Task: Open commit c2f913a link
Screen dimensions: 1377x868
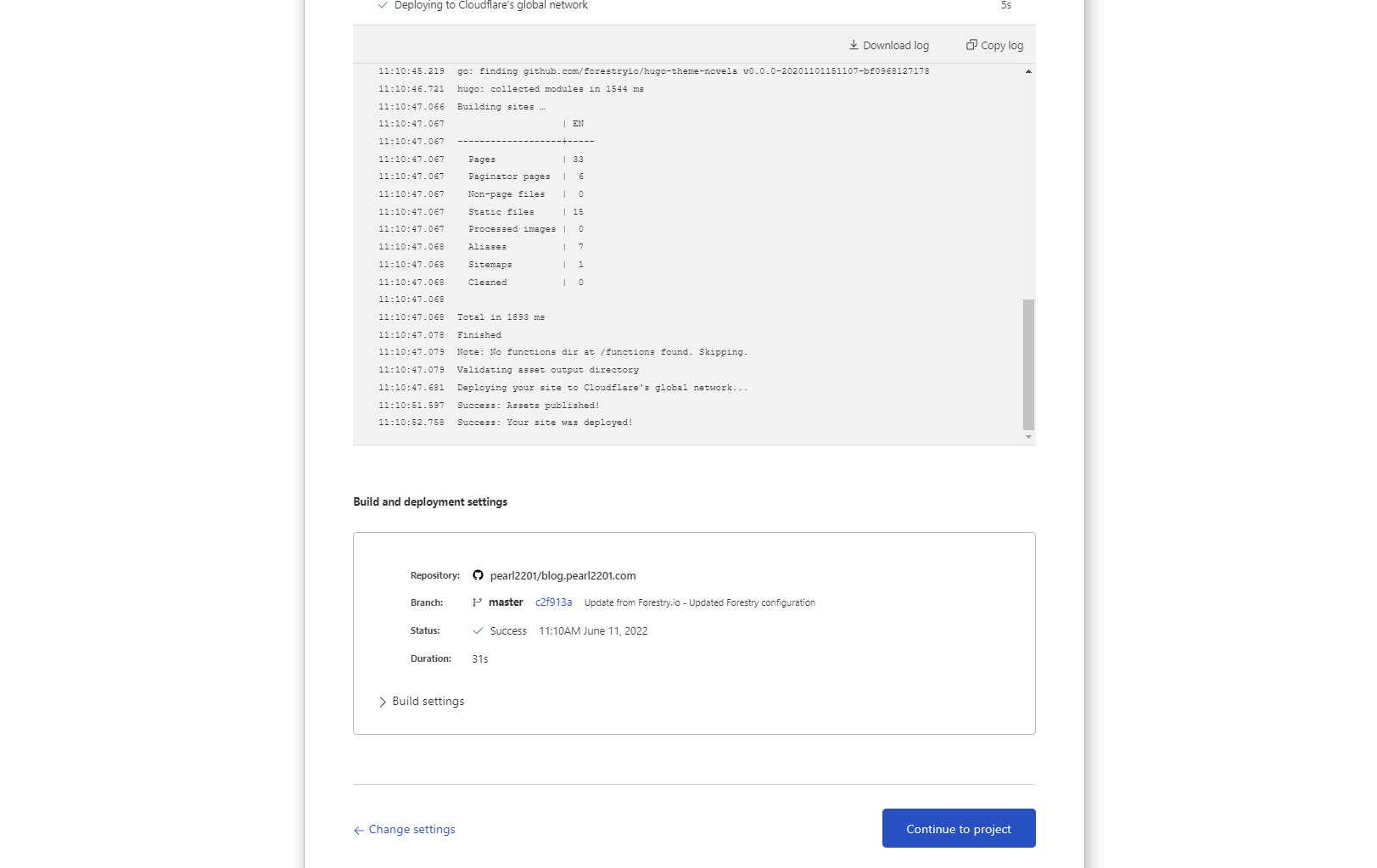Action: click(x=553, y=602)
